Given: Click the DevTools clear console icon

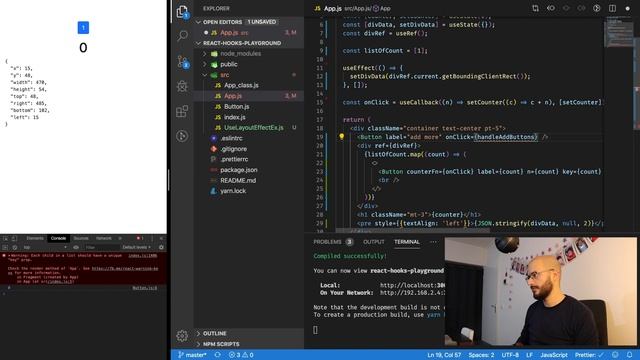Looking at the screenshot, I should pos(15,247).
